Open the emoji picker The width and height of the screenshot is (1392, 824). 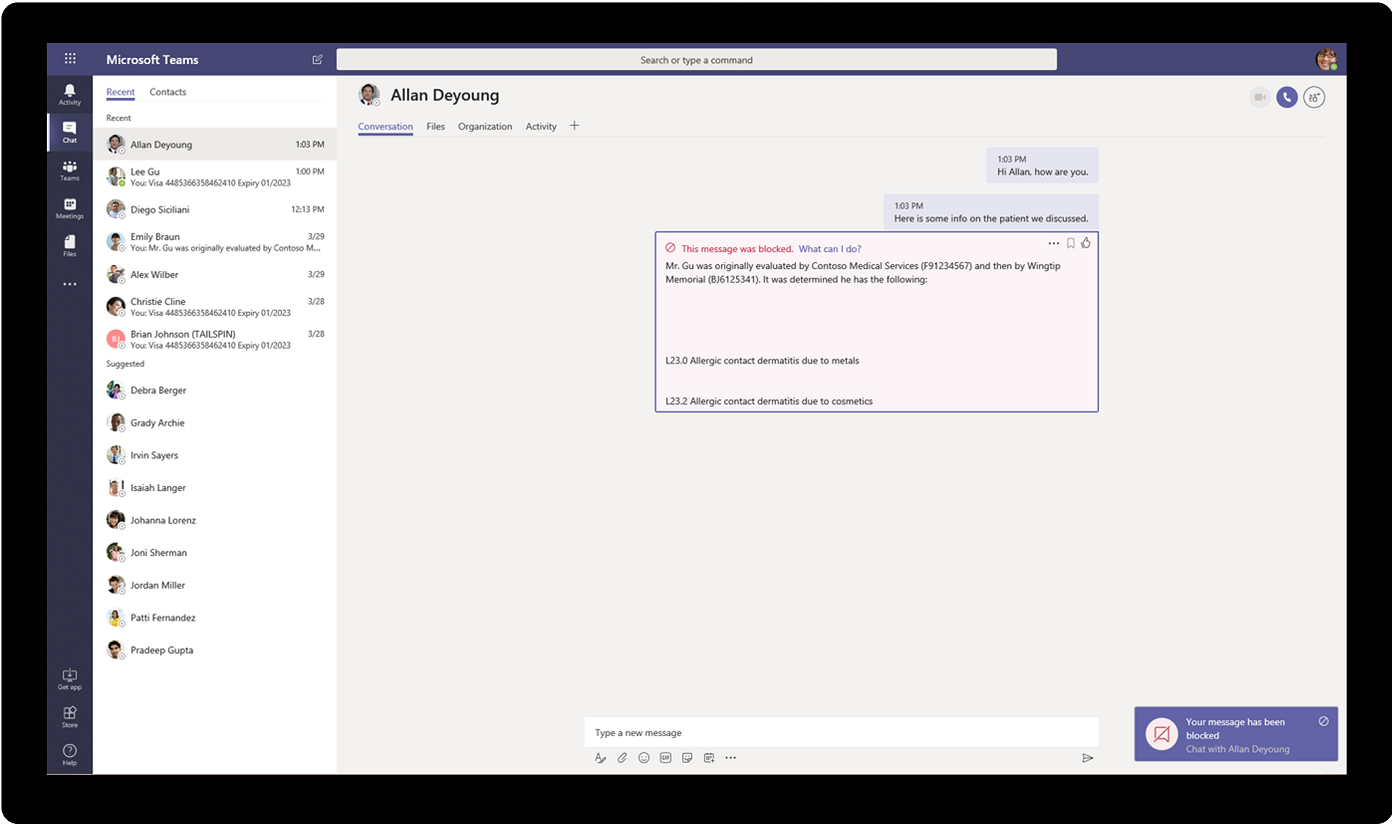643,757
